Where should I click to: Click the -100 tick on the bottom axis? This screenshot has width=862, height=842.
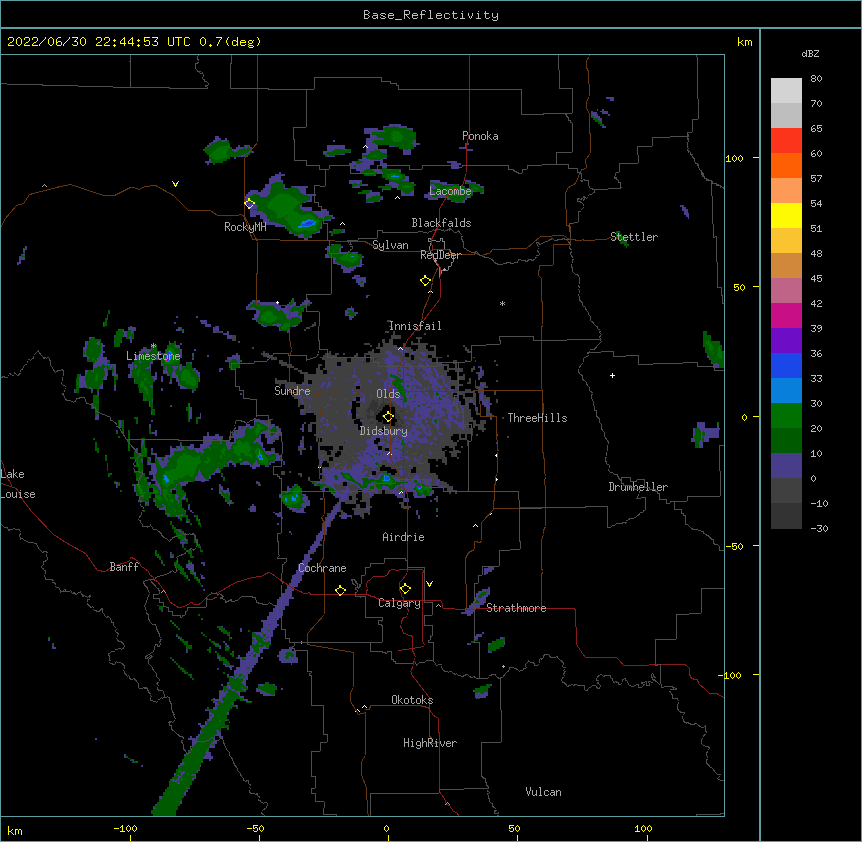[x=125, y=828]
